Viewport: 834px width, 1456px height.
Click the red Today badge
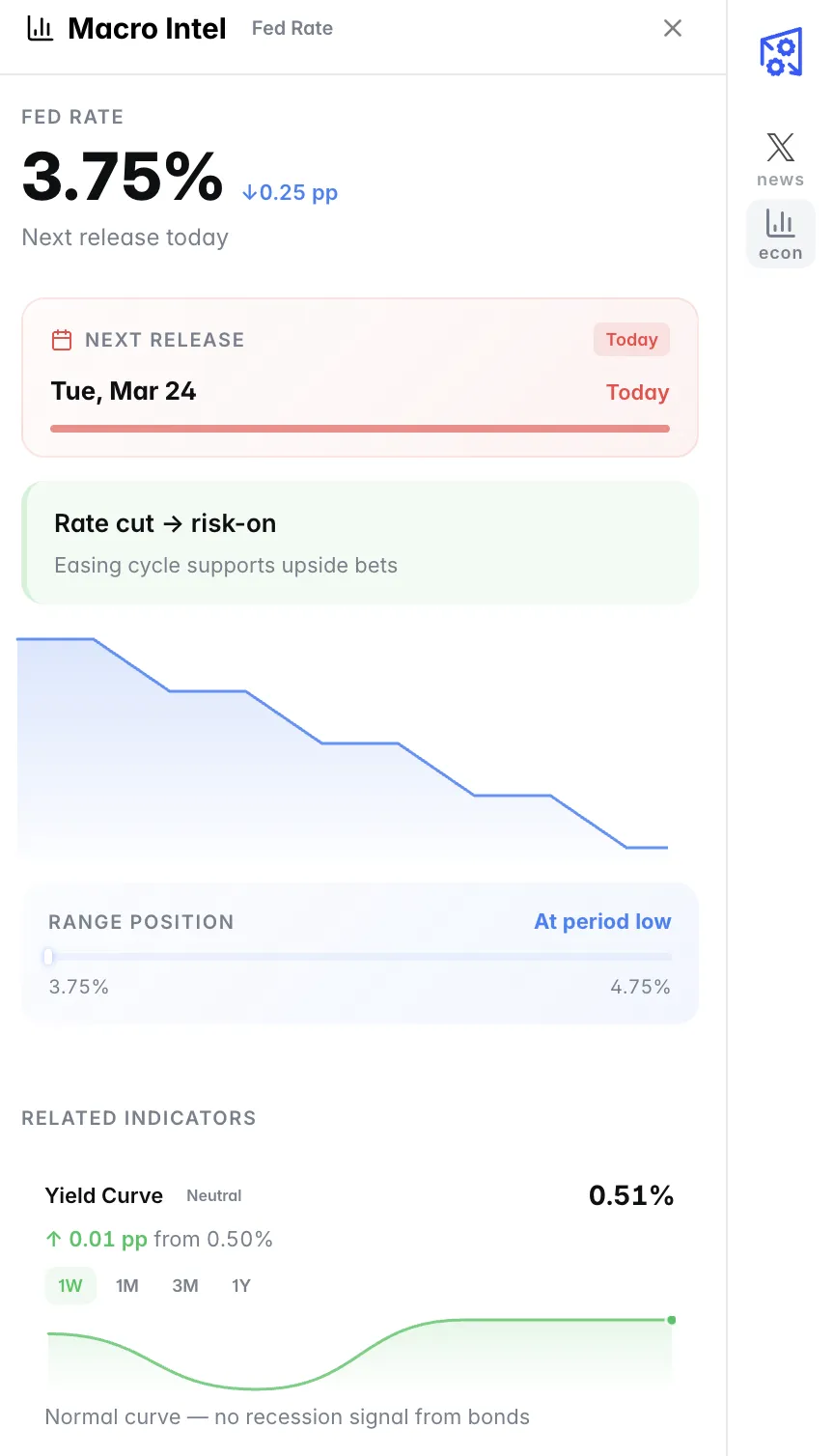pyautogui.click(x=631, y=340)
